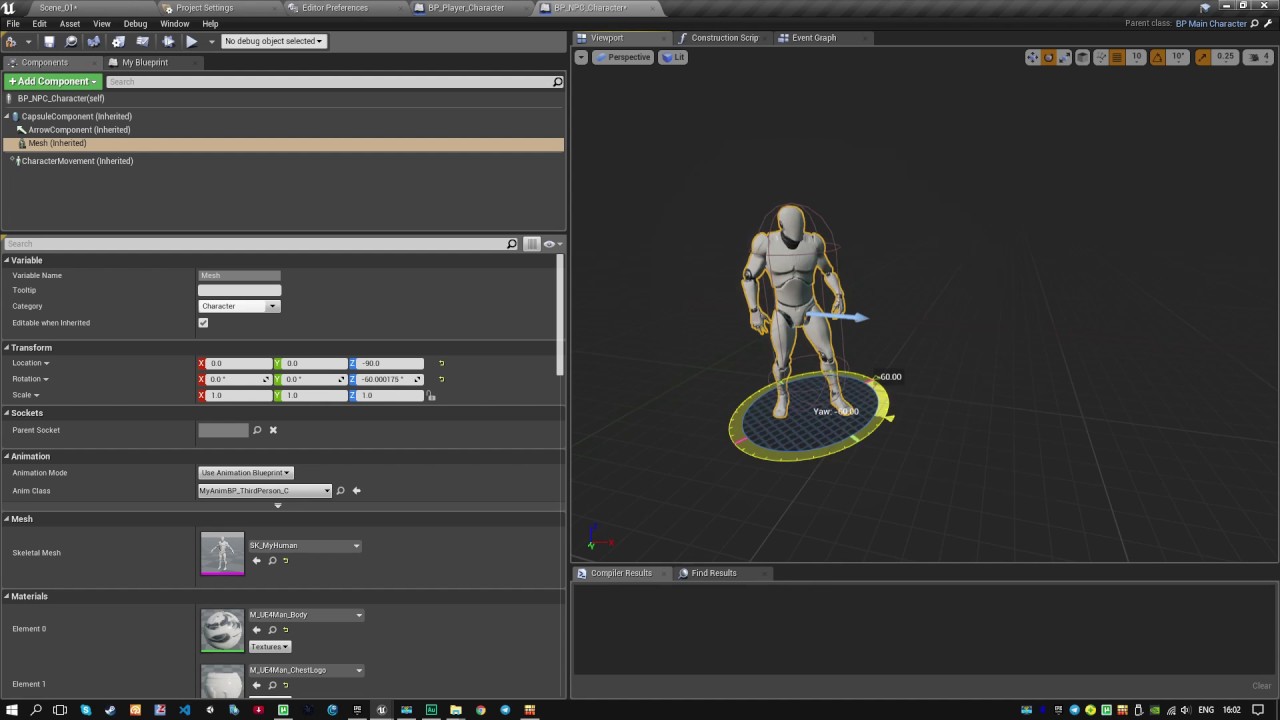1280x720 pixels.
Task: Open Visual Studio Code from the taskbar
Action: tap(184, 710)
